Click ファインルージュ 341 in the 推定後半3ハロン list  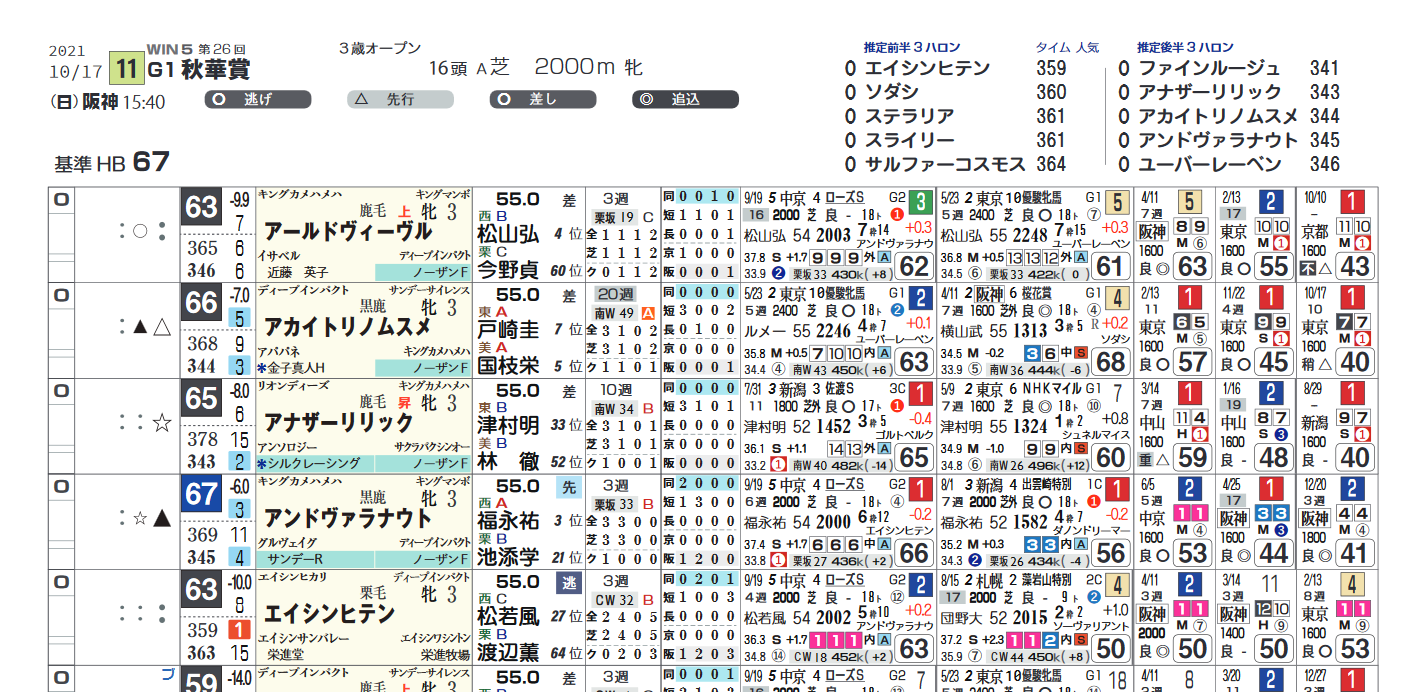1229,68
